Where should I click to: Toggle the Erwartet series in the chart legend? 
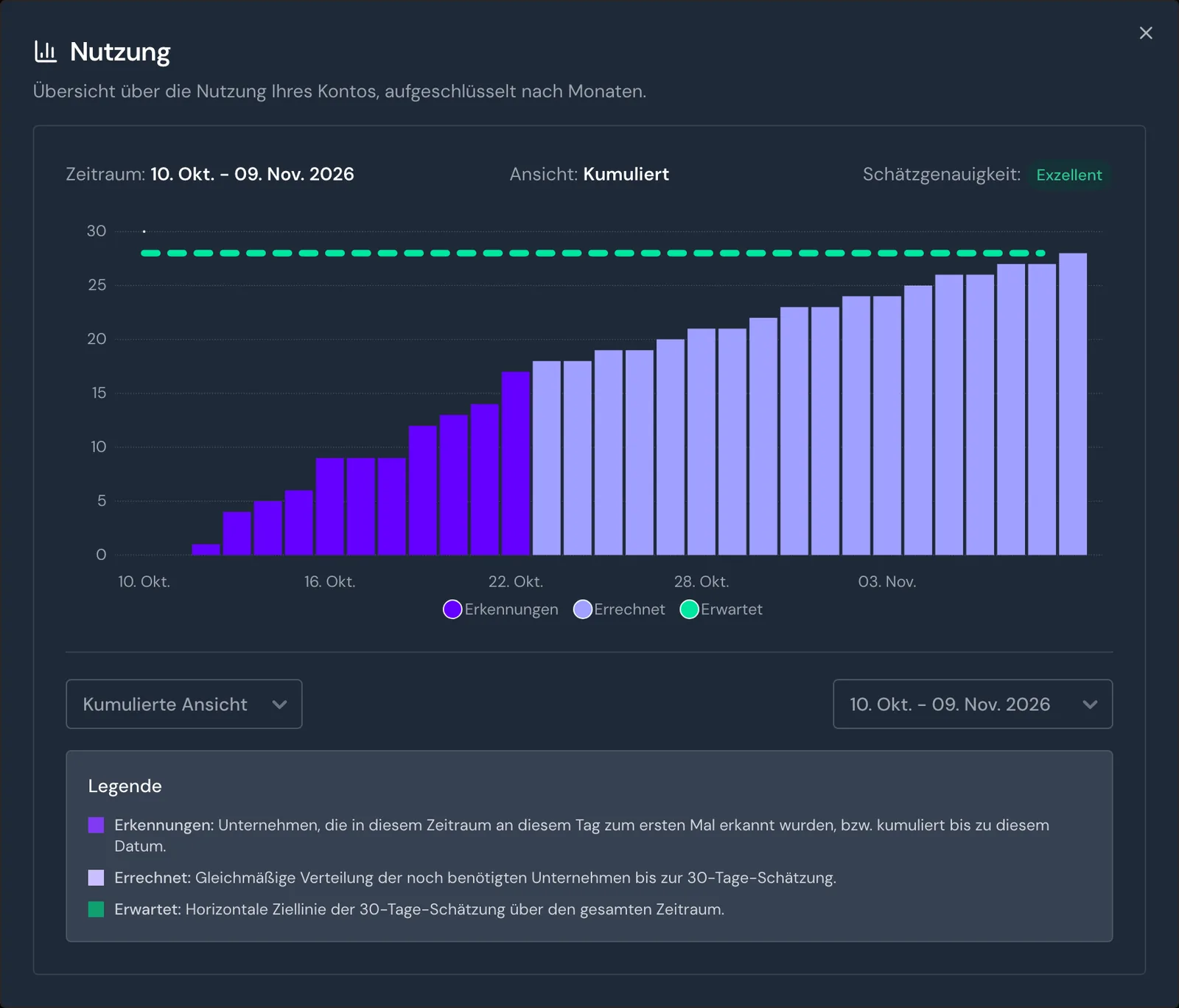pyautogui.click(x=721, y=609)
